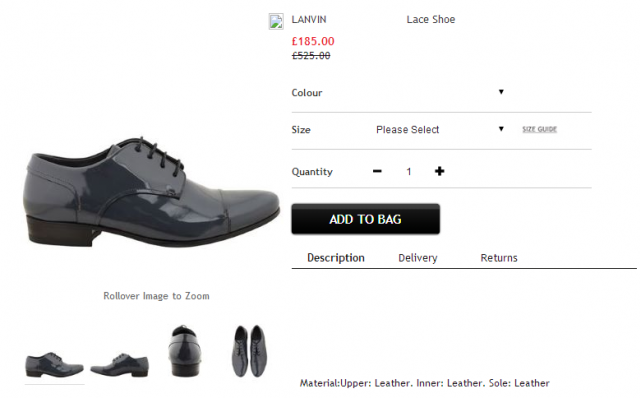This screenshot has height=398, width=640.
Task: Click the broken brand logo image icon
Action: (276, 22)
